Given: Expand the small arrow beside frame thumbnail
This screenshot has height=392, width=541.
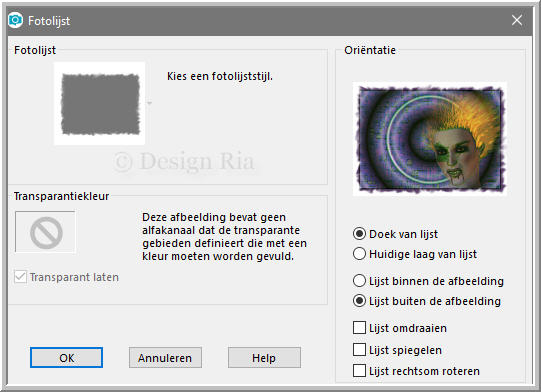Looking at the screenshot, I should [150, 103].
